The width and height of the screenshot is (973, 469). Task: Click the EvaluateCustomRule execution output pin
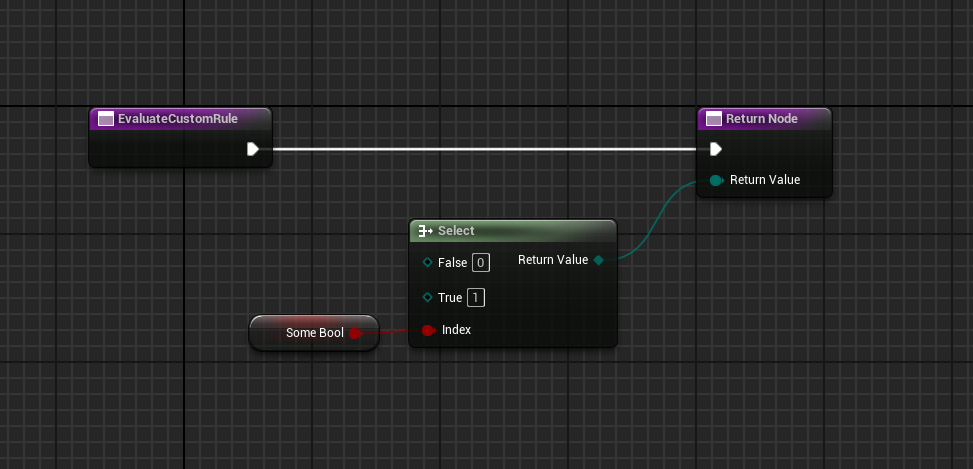(253, 149)
